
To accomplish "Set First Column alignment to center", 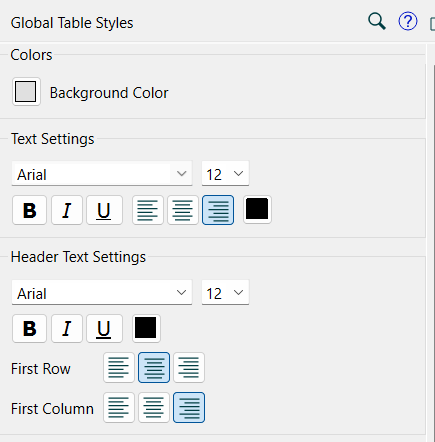I will pos(154,407).
